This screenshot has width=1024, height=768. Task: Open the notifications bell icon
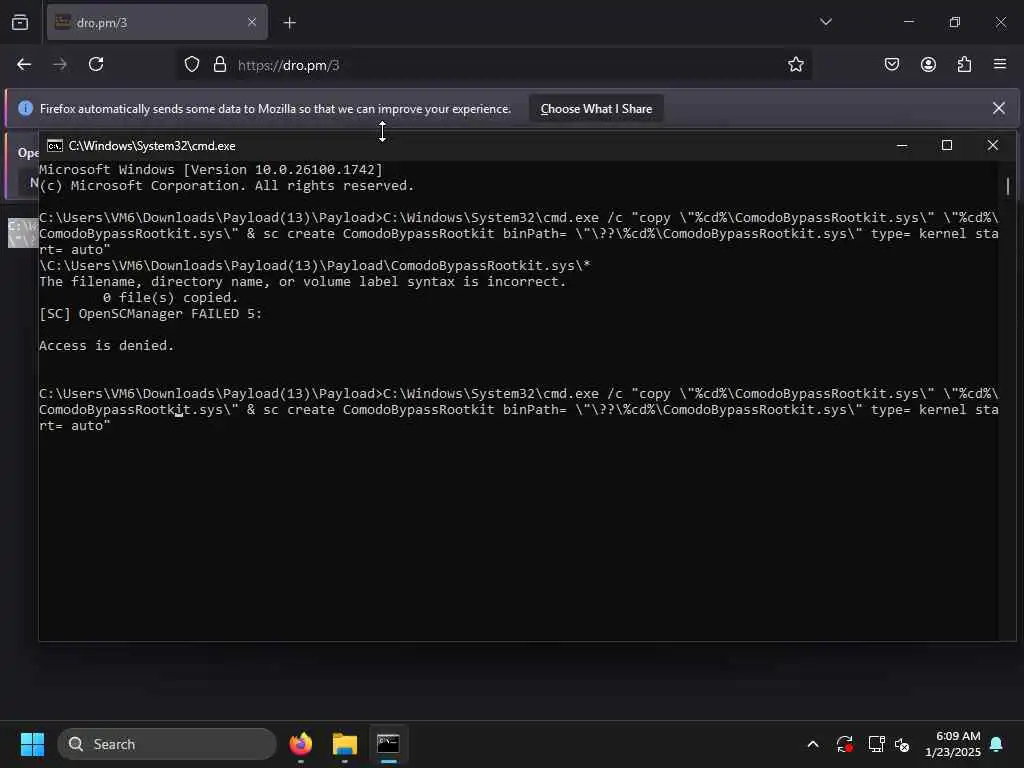[x=997, y=744]
